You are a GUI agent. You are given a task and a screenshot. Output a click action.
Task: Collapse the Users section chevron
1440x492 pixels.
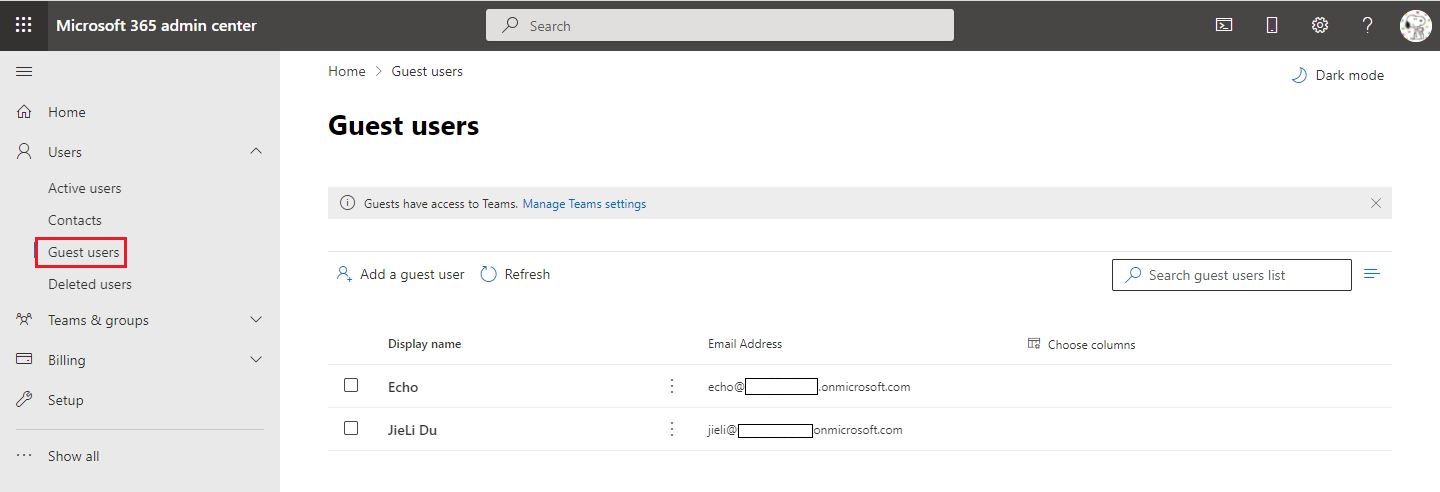(x=256, y=151)
